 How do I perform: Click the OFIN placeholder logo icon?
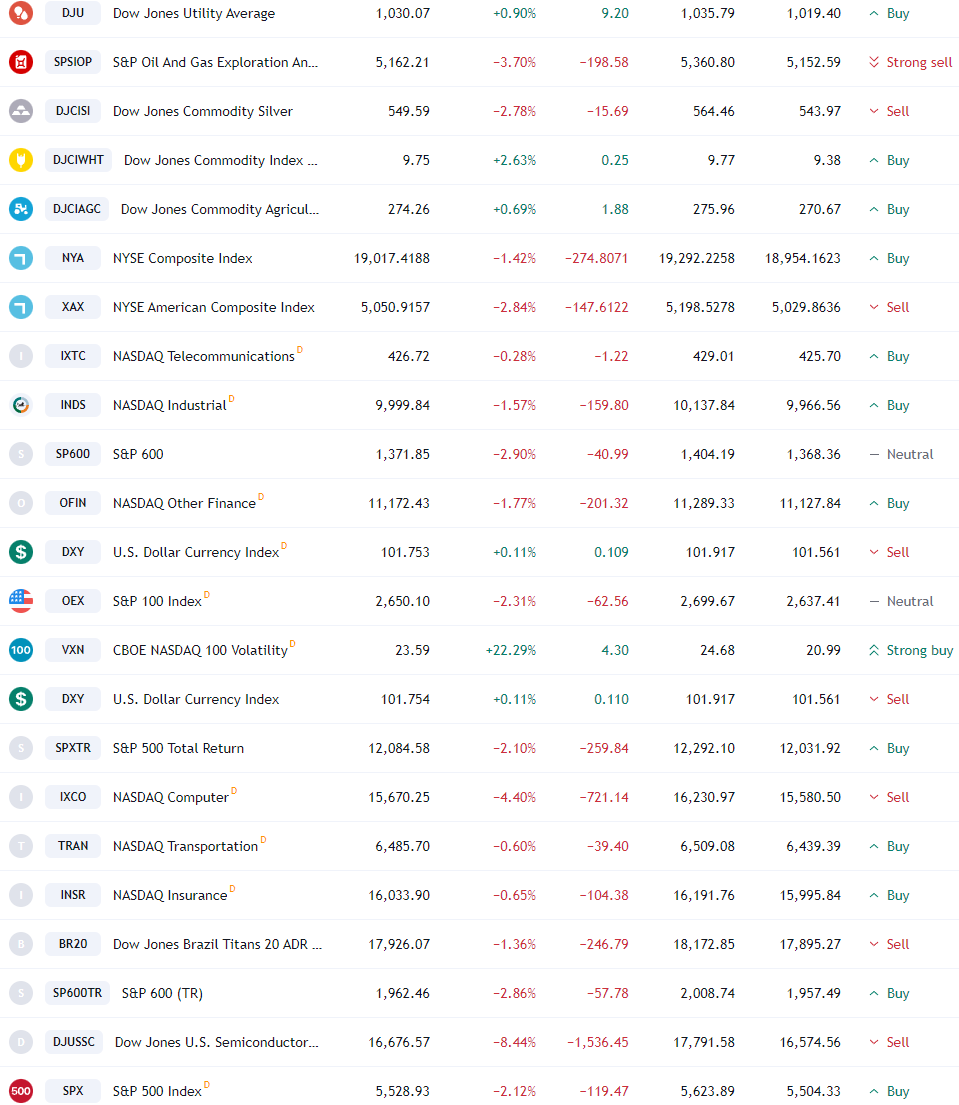21,502
